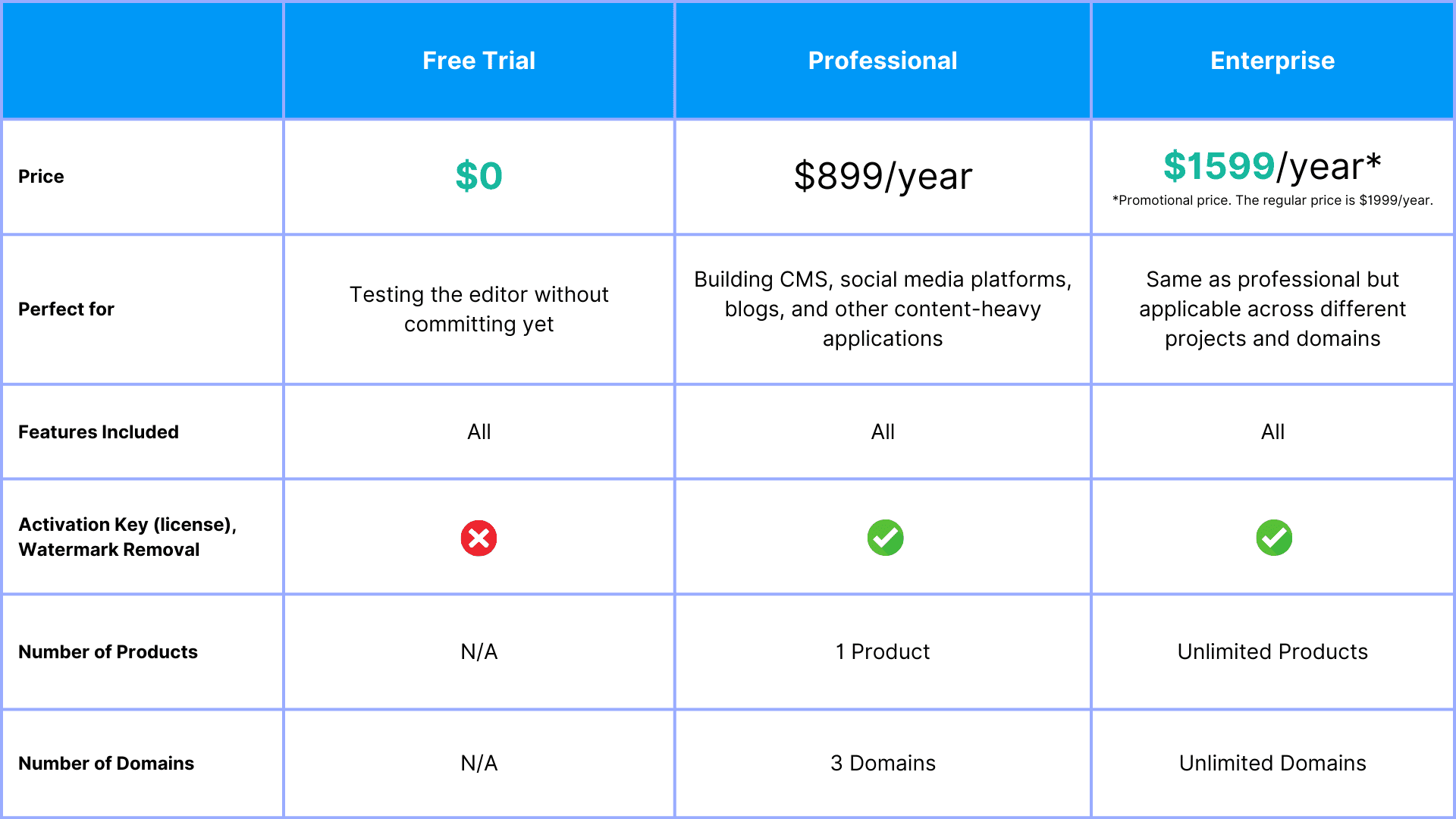Click the $1599 Enterprise promotional price

pos(1219,166)
